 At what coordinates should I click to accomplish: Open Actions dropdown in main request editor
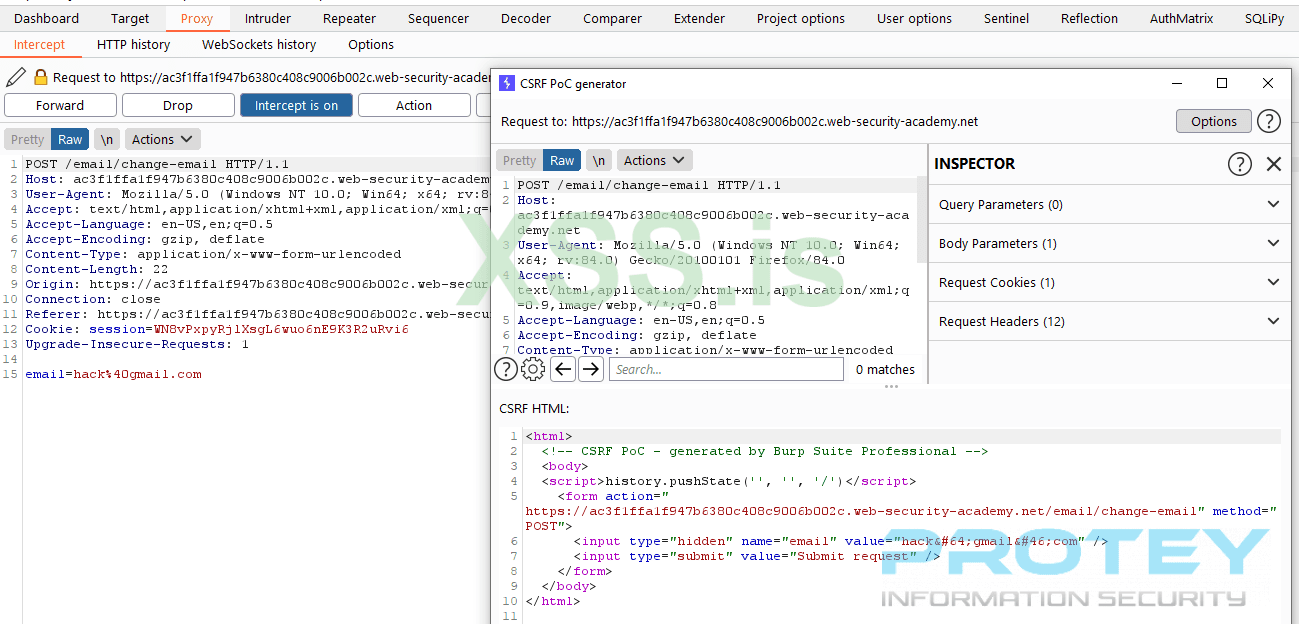pos(162,139)
